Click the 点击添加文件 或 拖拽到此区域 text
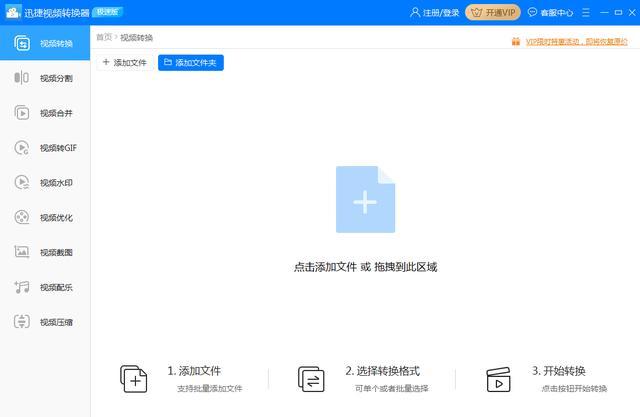The height and width of the screenshot is (417, 640). tap(365, 267)
